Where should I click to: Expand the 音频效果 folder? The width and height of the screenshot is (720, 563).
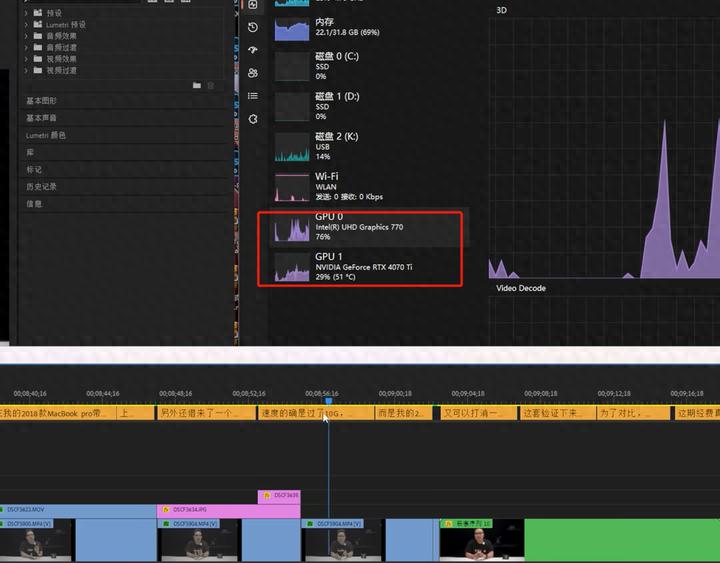click(26, 36)
